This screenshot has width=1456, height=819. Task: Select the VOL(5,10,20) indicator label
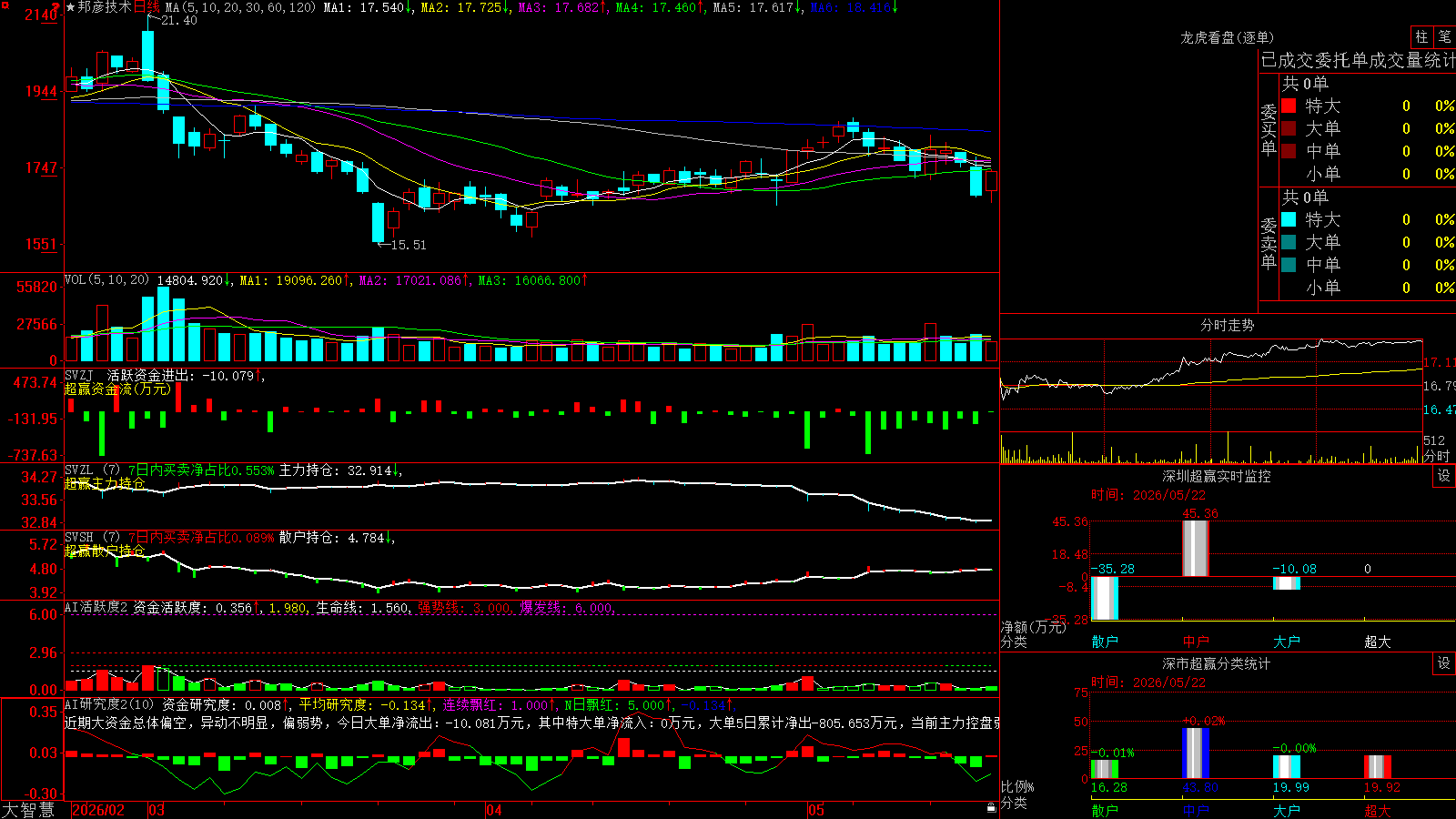click(106, 280)
